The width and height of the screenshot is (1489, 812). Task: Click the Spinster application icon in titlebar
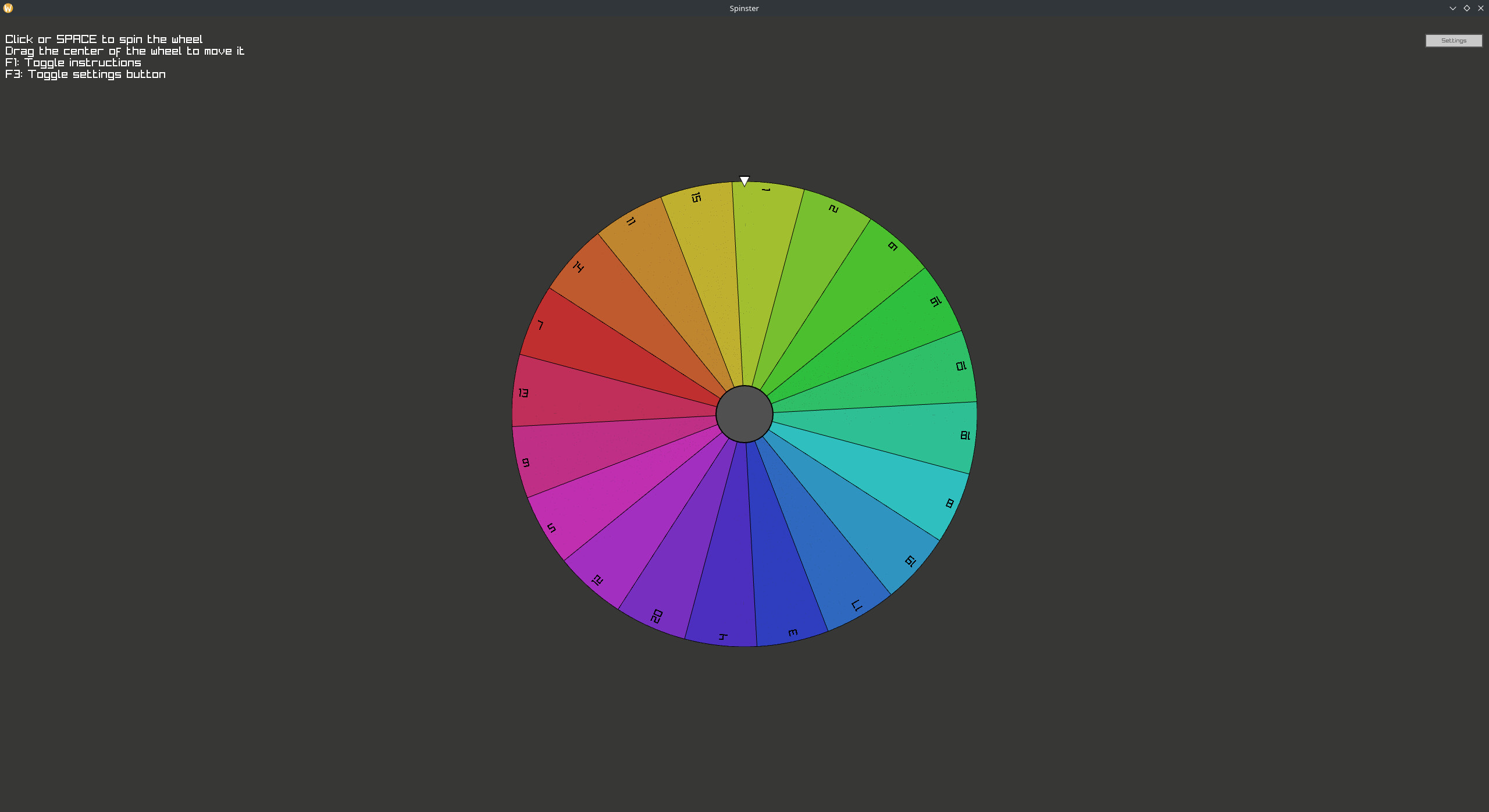coord(8,8)
